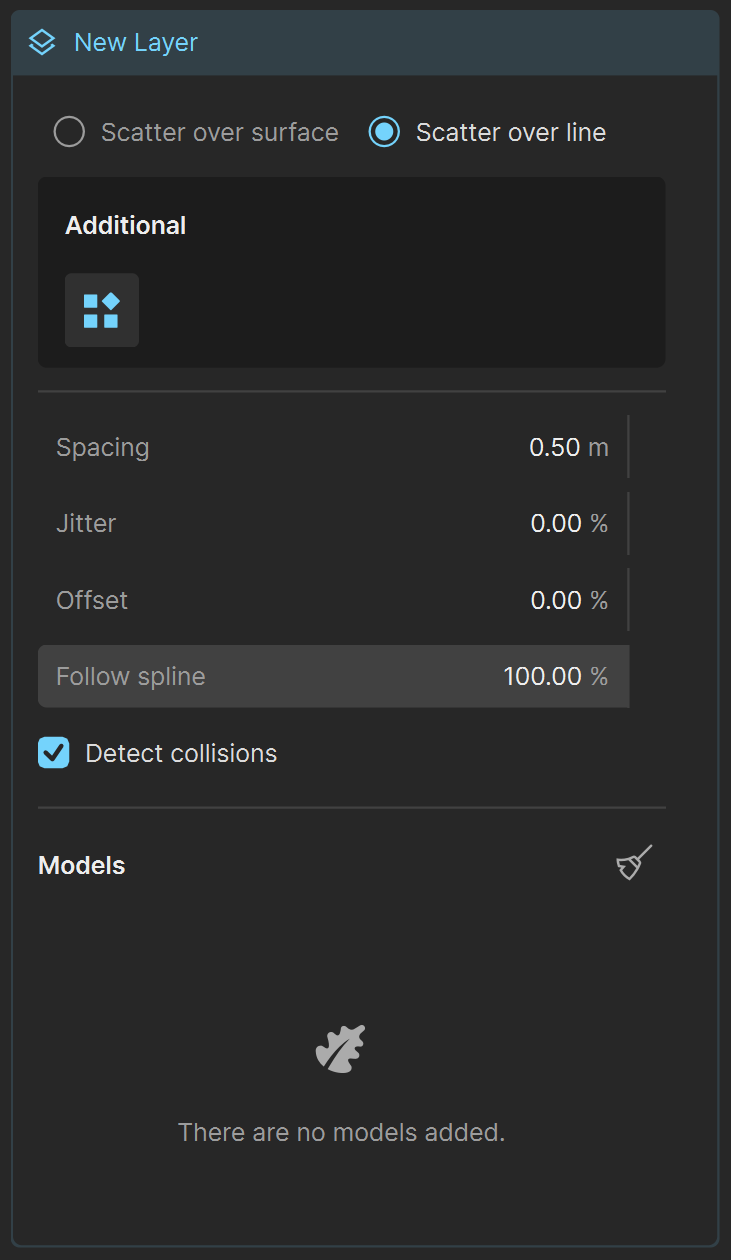This screenshot has height=1260, width=731.
Task: Uncheck the Detect collisions checkbox
Action: click(54, 752)
